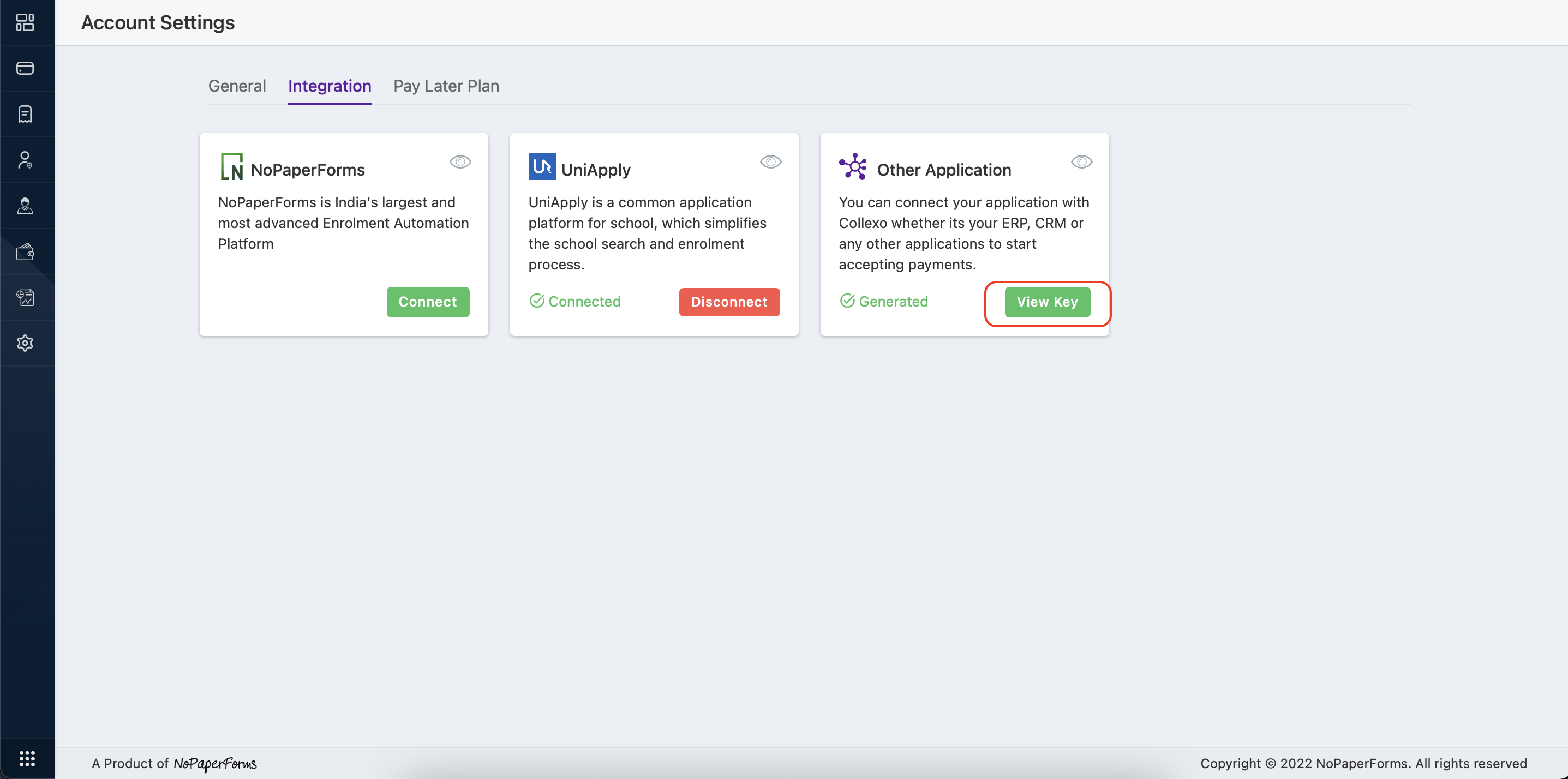This screenshot has width=1568, height=779.
Task: Toggle the eye icon on Other Application card
Action: click(x=1082, y=162)
